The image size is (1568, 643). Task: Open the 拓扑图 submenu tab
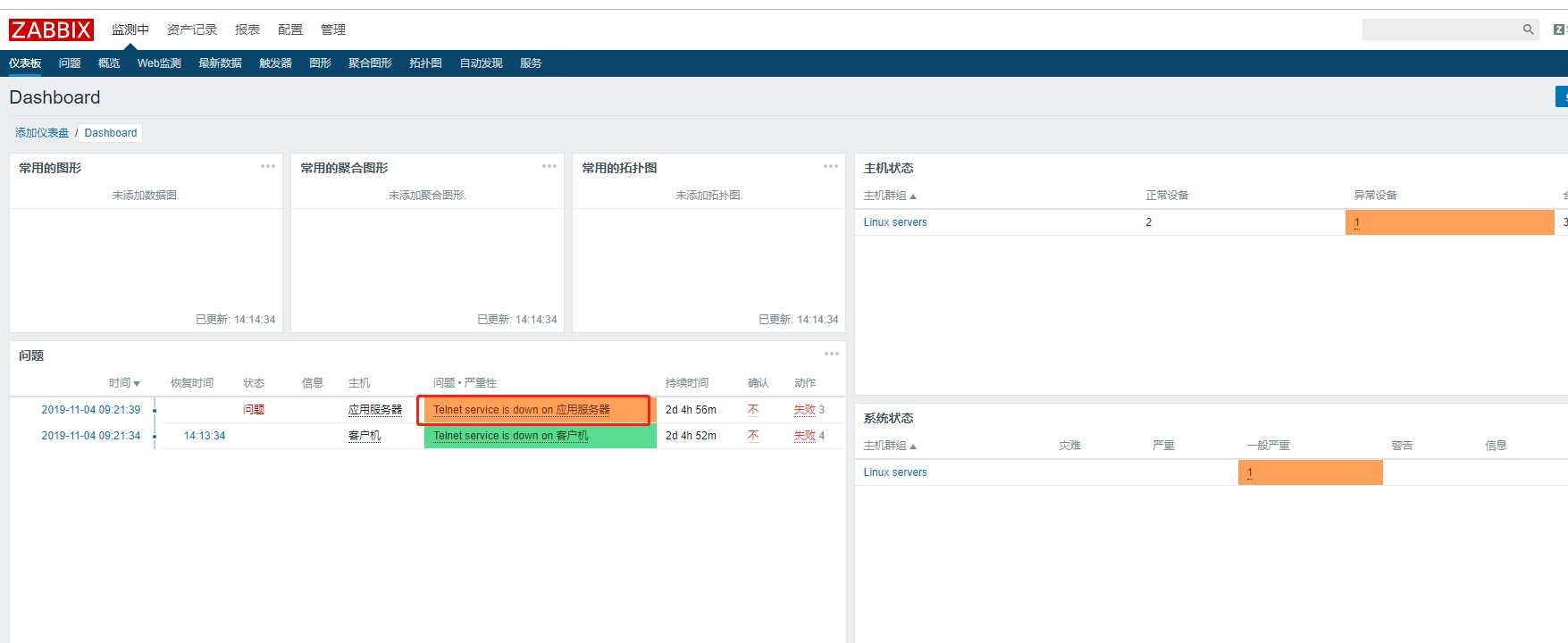[425, 63]
